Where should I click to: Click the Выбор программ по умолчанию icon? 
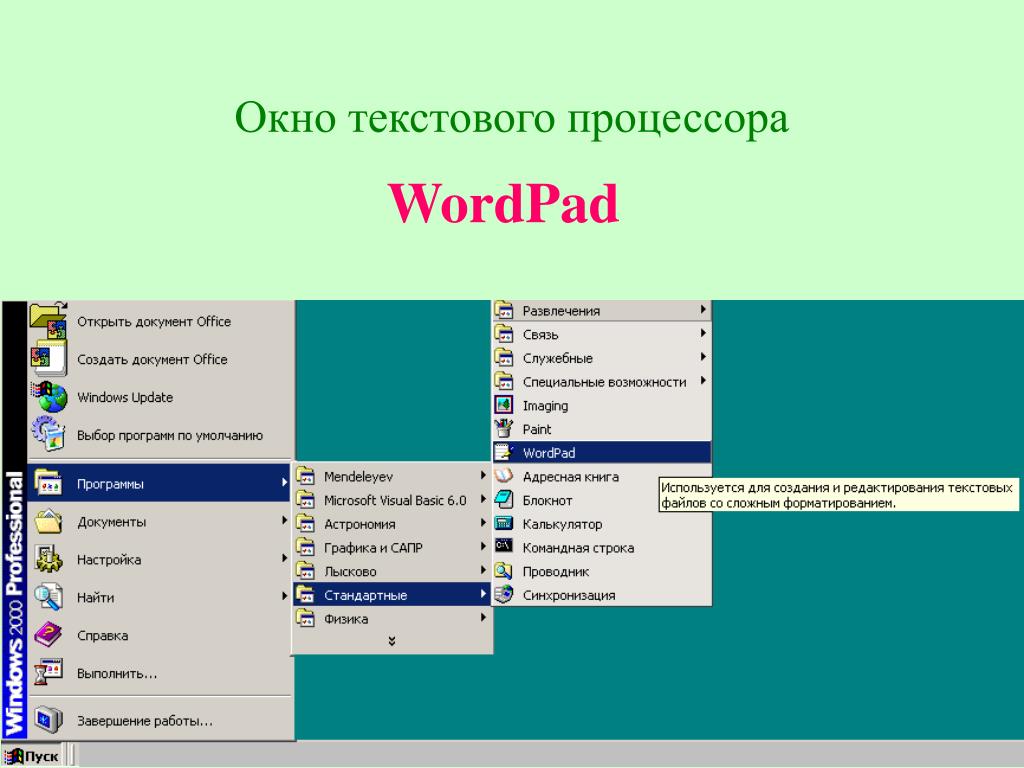coord(48,434)
